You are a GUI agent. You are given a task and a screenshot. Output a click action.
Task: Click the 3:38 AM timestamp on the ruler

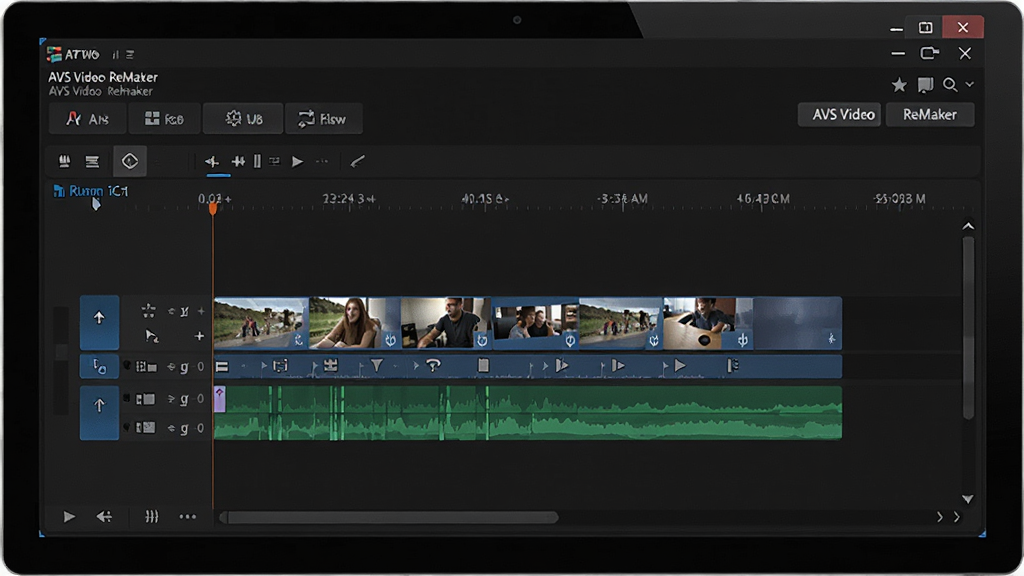tap(622, 199)
